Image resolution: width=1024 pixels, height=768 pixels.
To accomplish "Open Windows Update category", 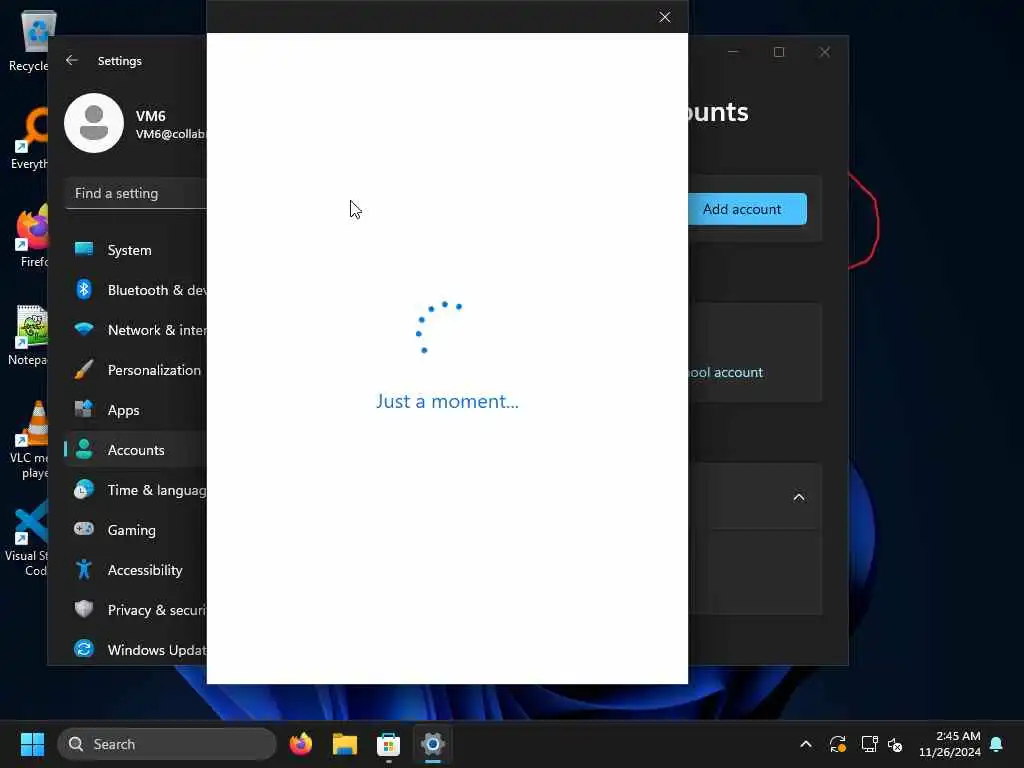I will [136, 650].
